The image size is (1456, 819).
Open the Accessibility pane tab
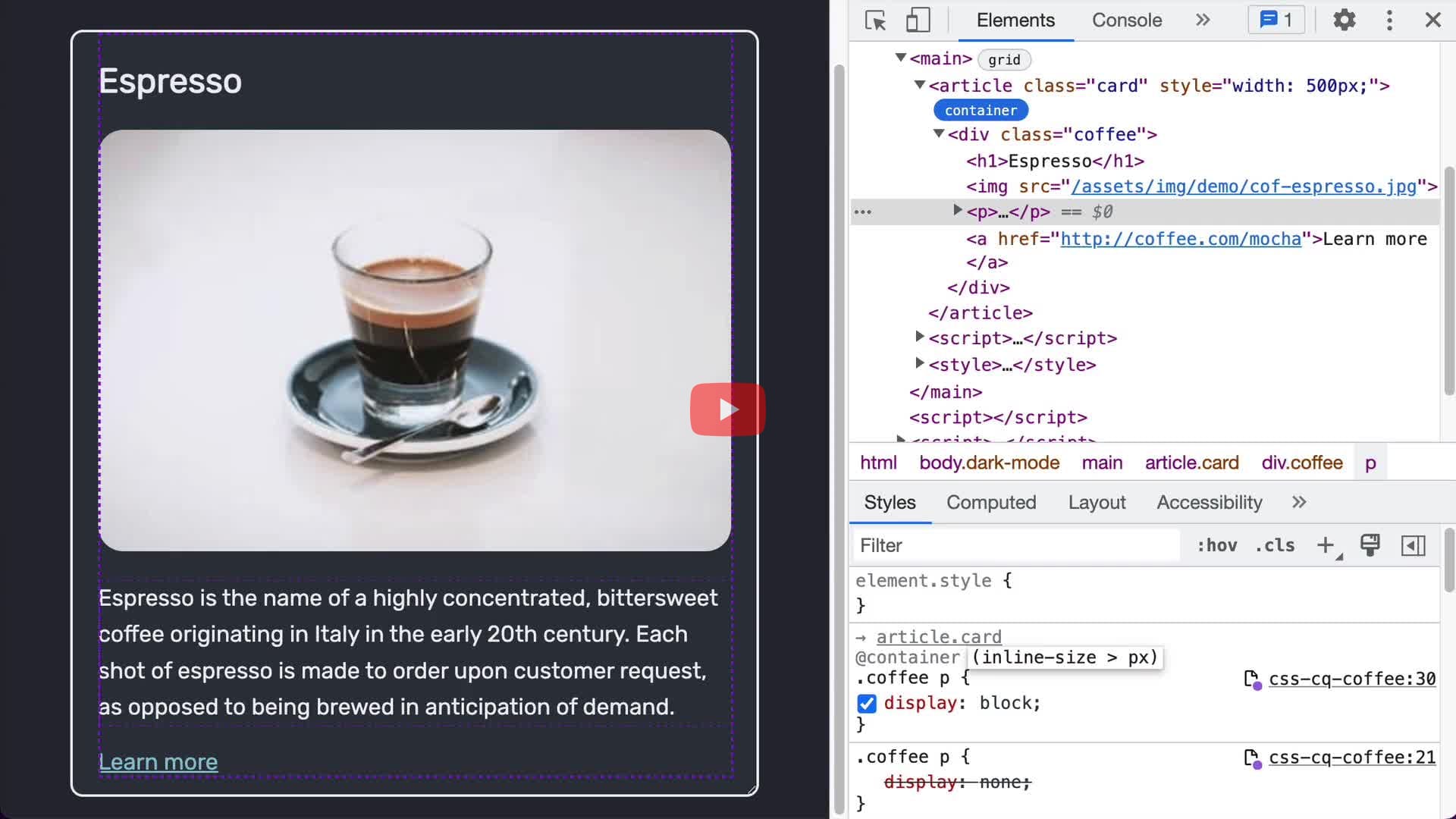tap(1209, 503)
